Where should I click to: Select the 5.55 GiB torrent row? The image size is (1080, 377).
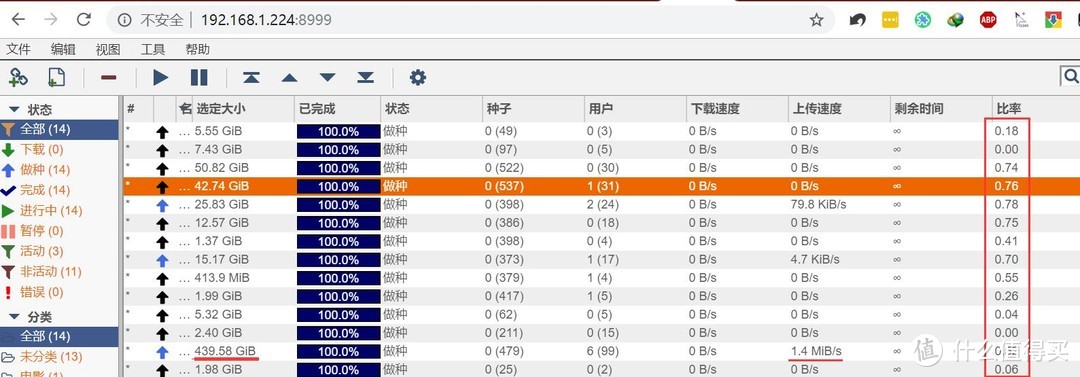[601, 131]
